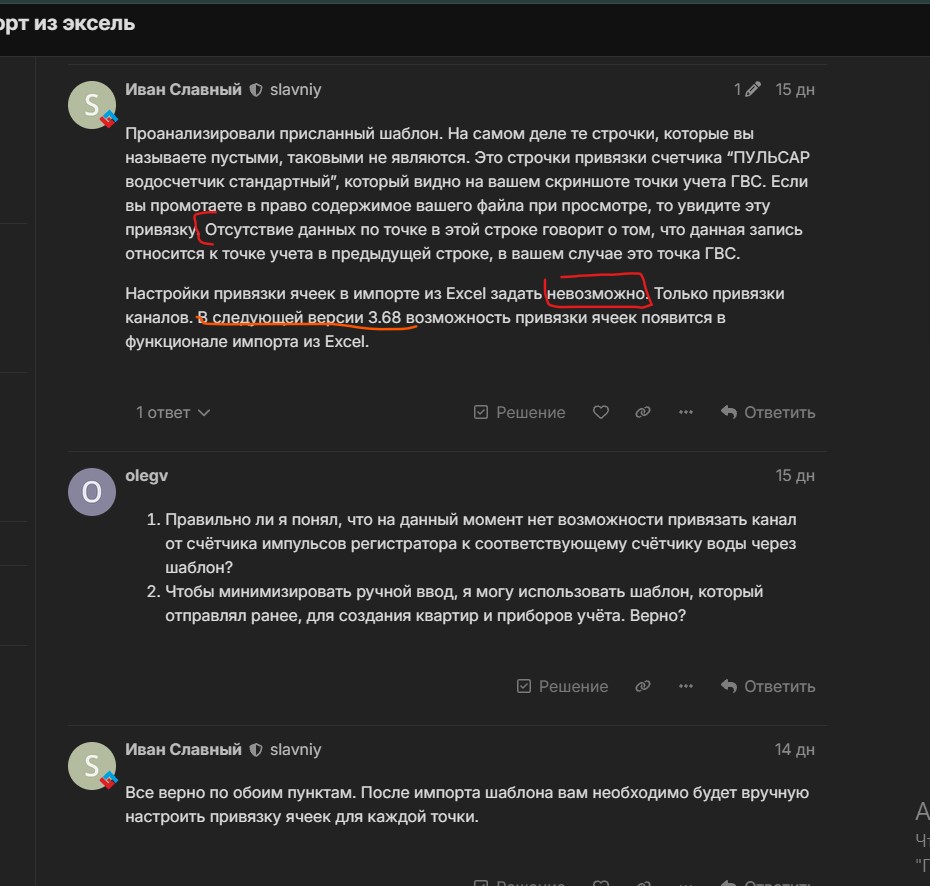
Task: Like the first post with the heart icon
Action: (600, 412)
